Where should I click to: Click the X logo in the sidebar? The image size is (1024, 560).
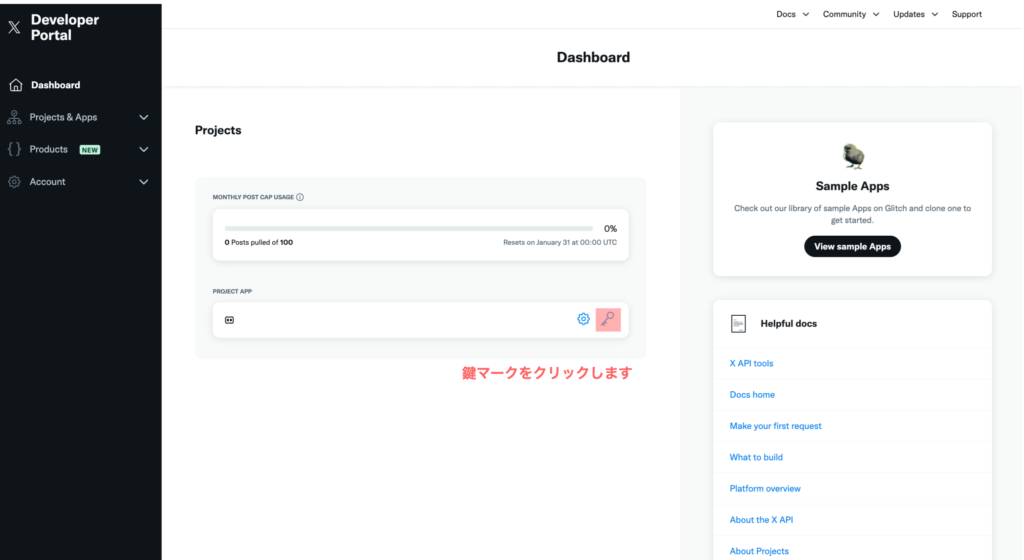[x=14, y=28]
